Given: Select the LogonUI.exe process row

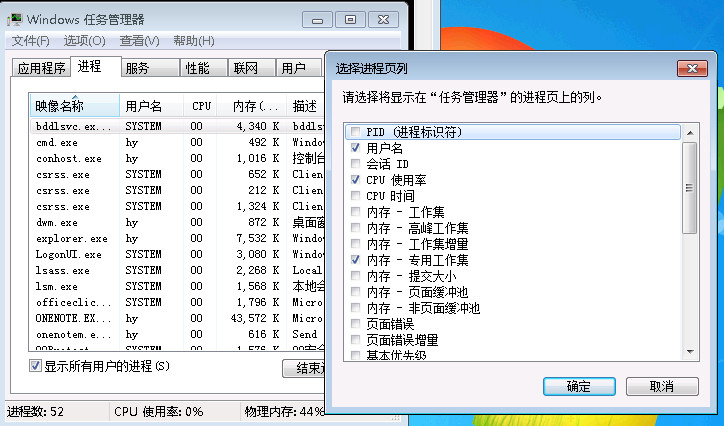Looking at the screenshot, I should [x=177, y=255].
